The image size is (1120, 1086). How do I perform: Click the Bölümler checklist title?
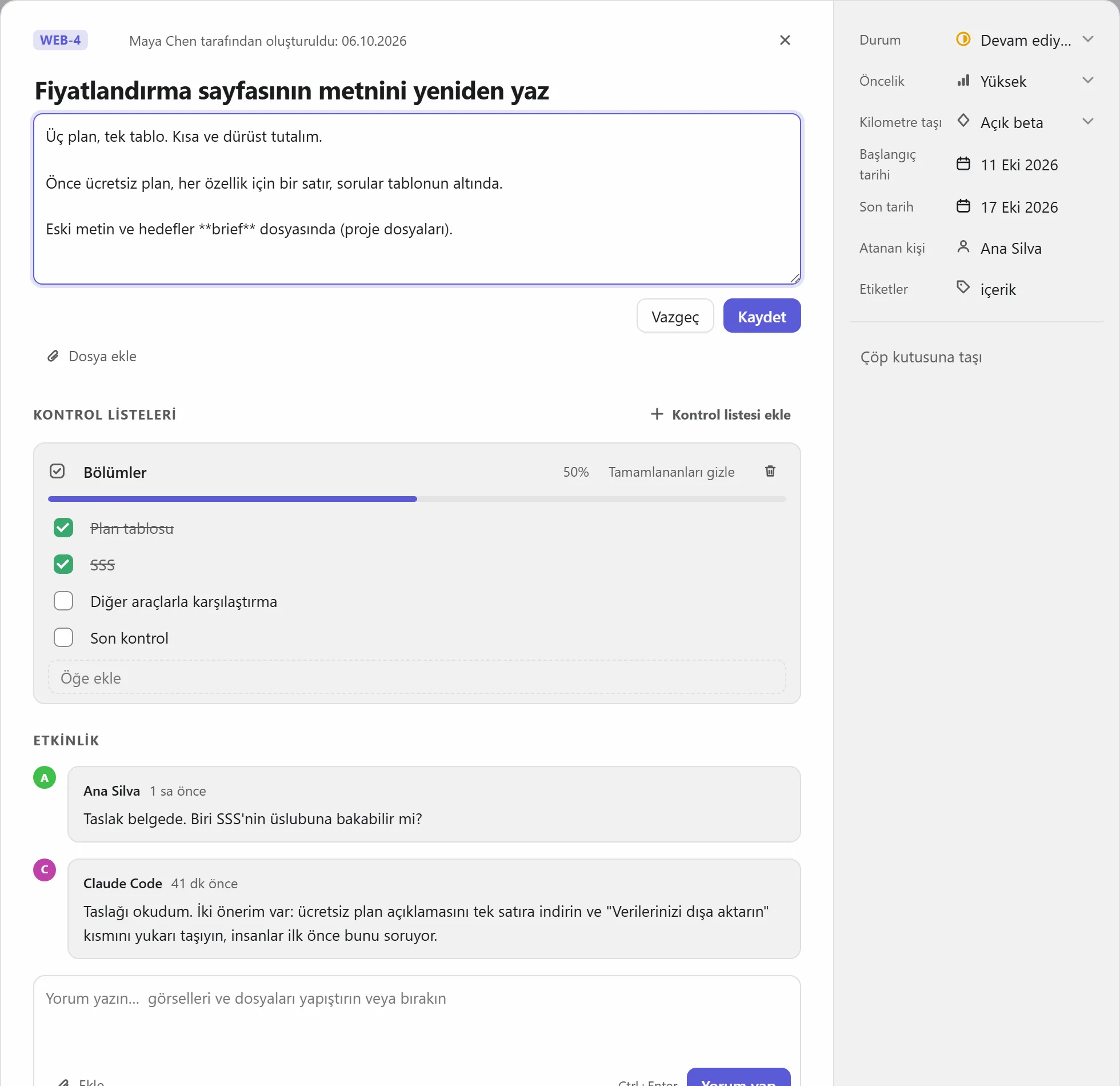coord(115,472)
